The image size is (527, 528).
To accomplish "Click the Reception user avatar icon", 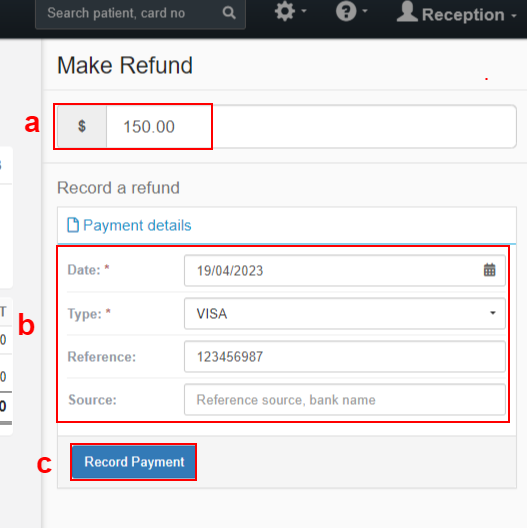I will [x=407, y=12].
